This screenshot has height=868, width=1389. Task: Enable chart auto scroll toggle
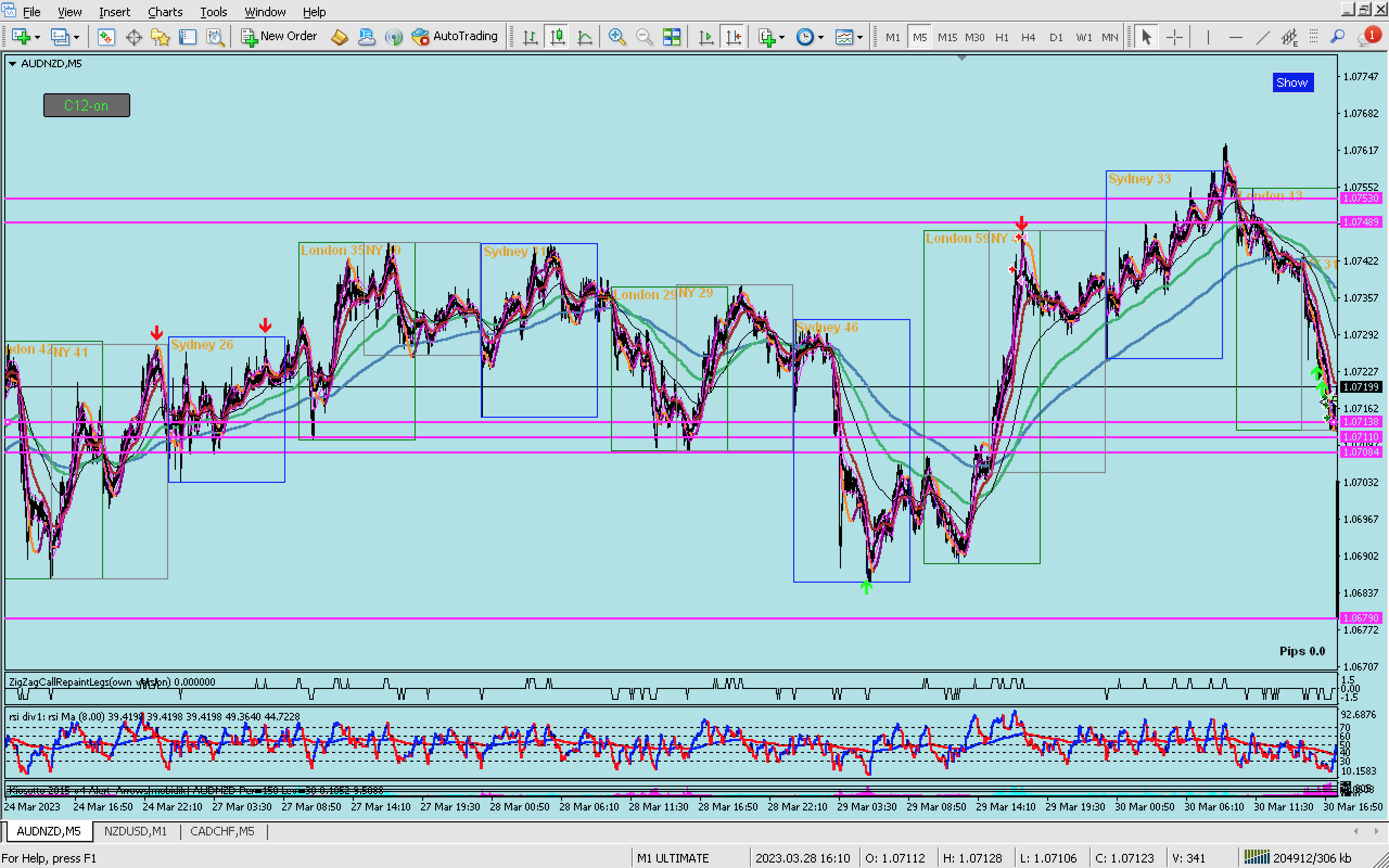(706, 37)
